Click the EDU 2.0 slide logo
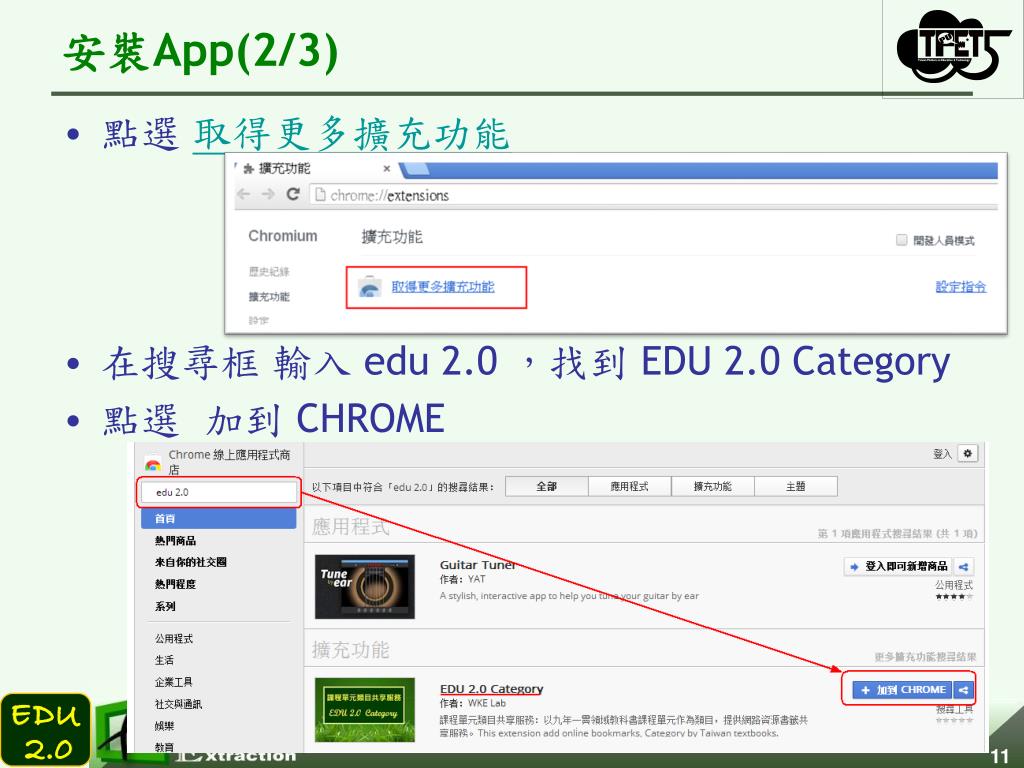This screenshot has width=1024, height=768. point(45,730)
